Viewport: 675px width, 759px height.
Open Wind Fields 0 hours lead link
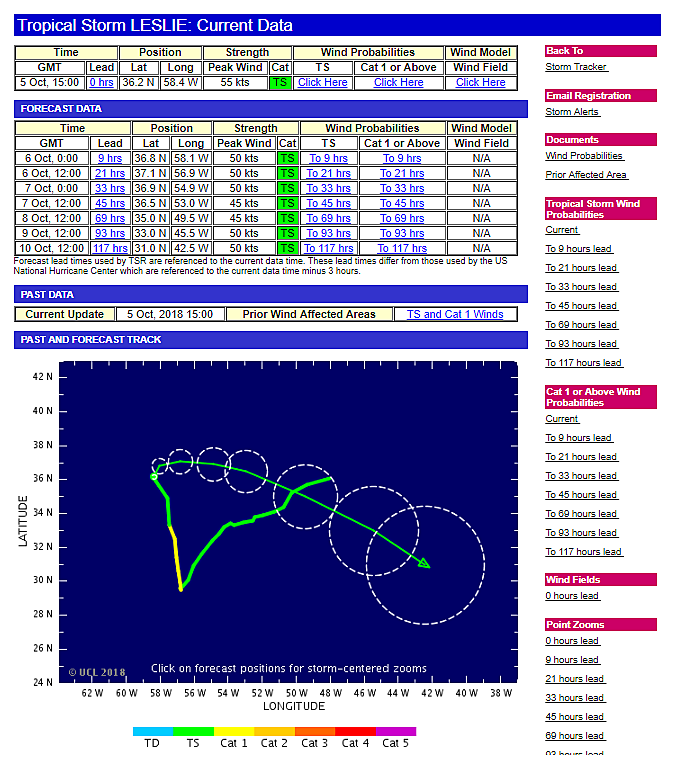click(x=572, y=596)
